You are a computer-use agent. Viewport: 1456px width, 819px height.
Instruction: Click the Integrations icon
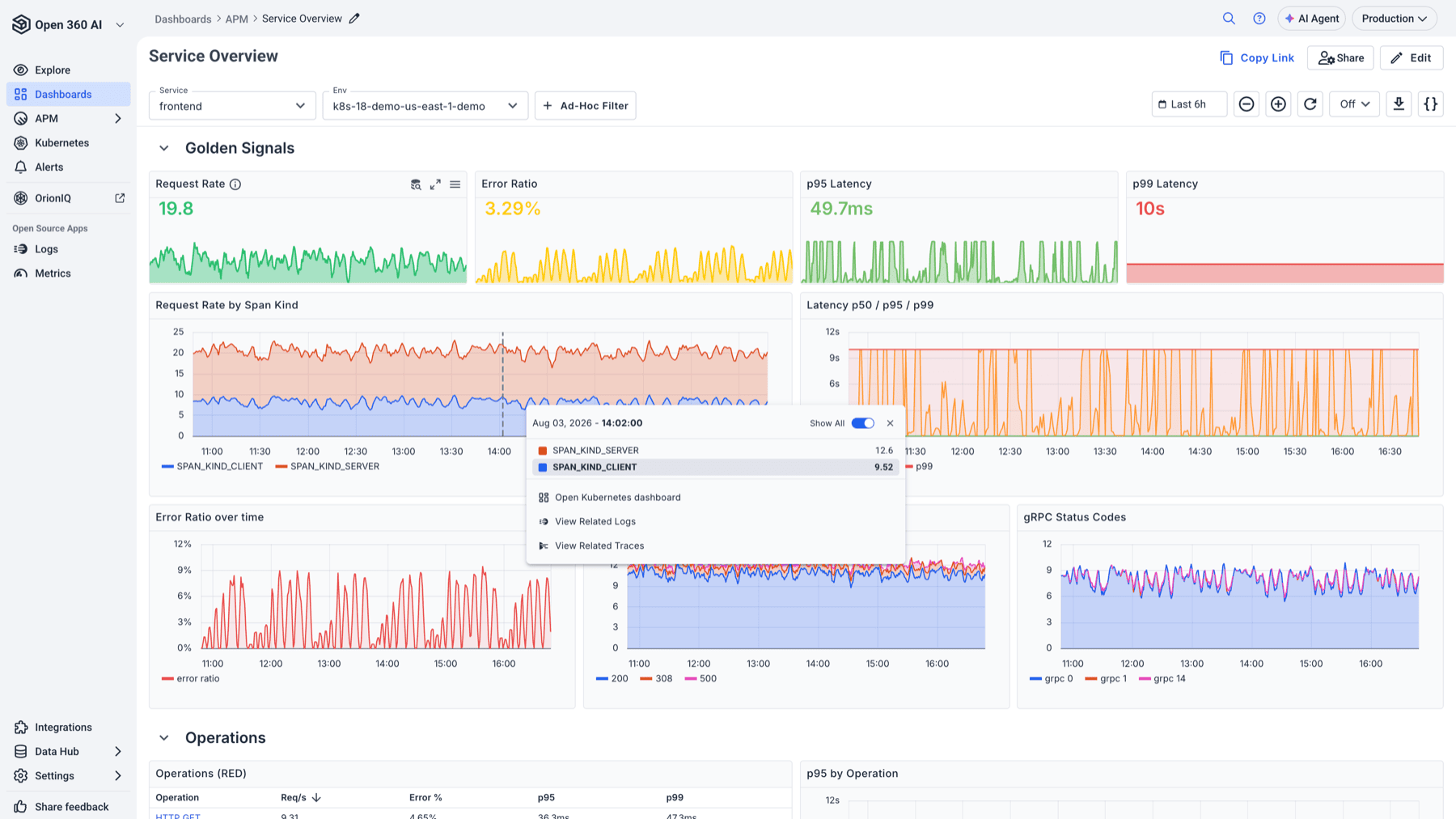(x=21, y=728)
